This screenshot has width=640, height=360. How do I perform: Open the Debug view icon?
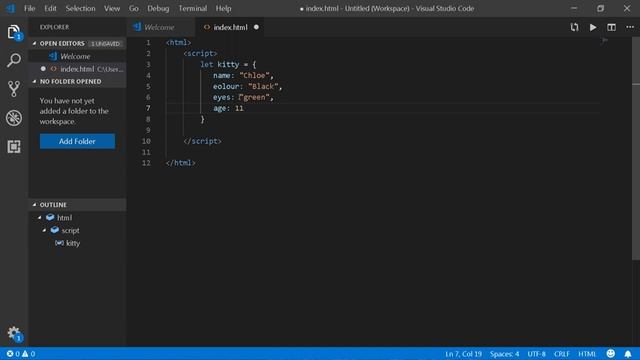coord(14,118)
